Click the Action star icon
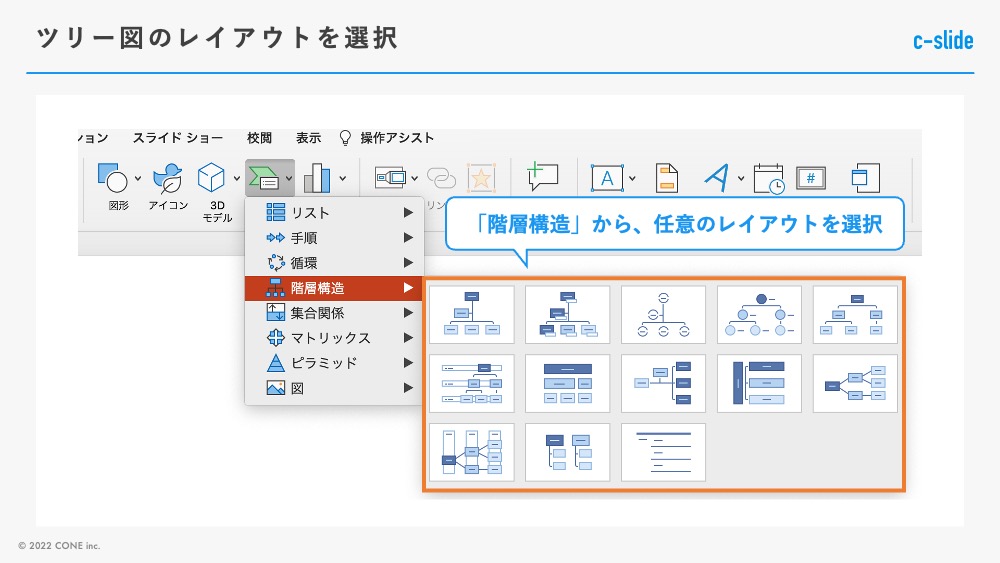The image size is (1000, 563). 482,178
